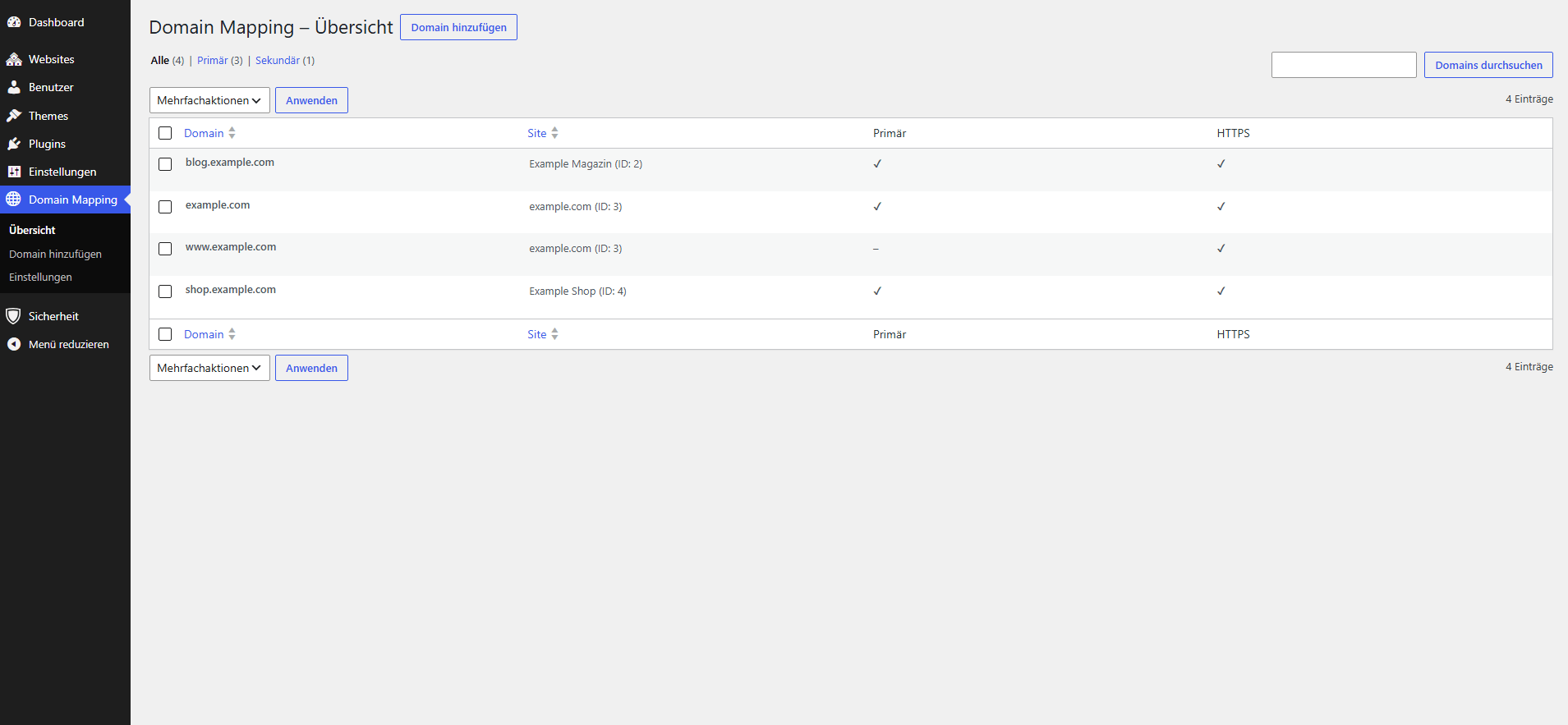The width and height of the screenshot is (1568, 725).
Task: Filter the list by Primär (3)
Action: 219,60
